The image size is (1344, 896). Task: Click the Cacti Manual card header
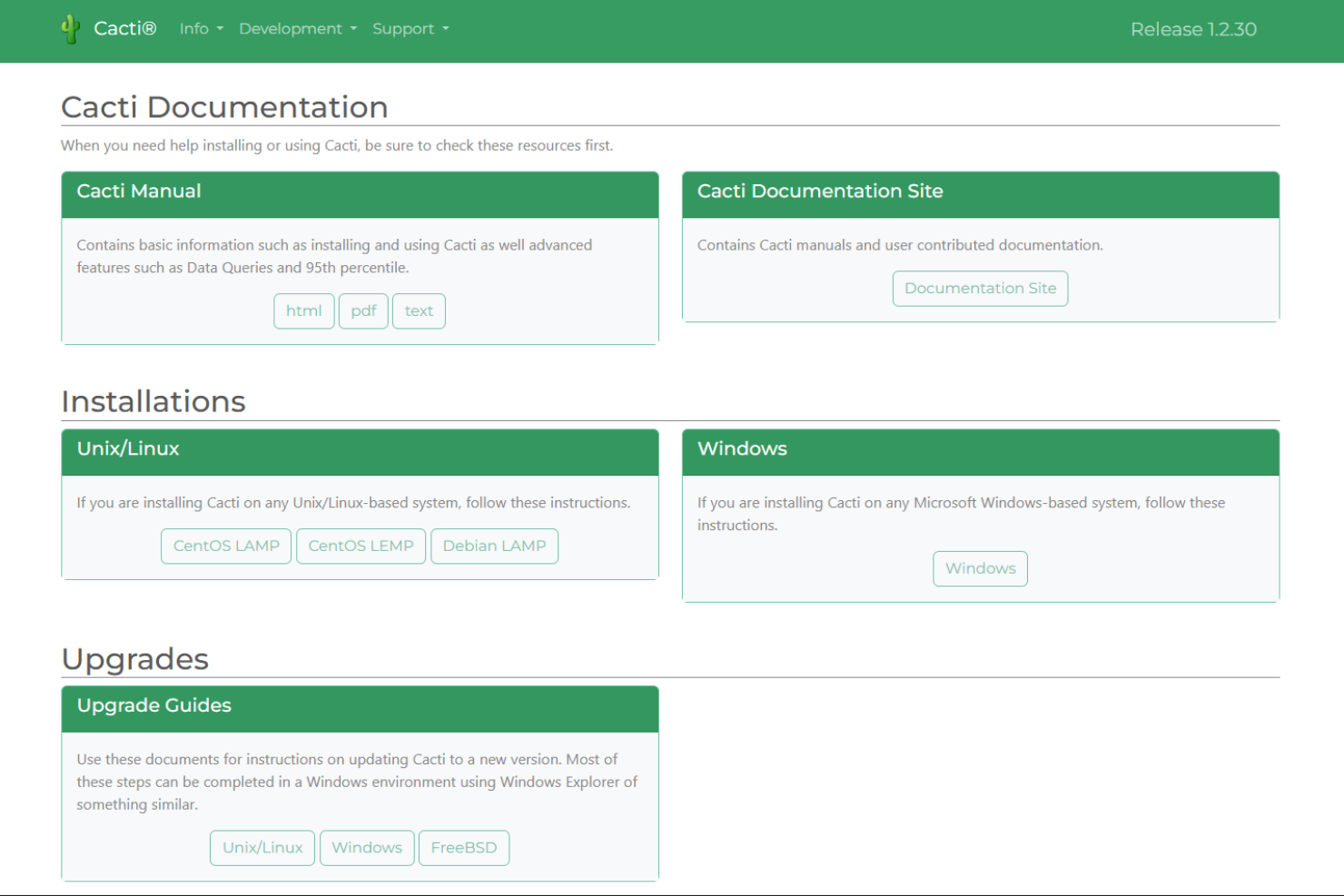[360, 194]
